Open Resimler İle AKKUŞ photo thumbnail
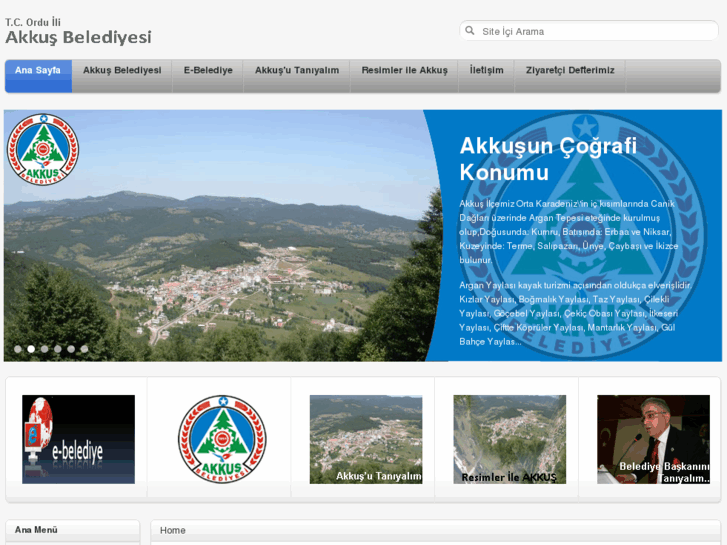This screenshot has height=545, width=727. 510,439
